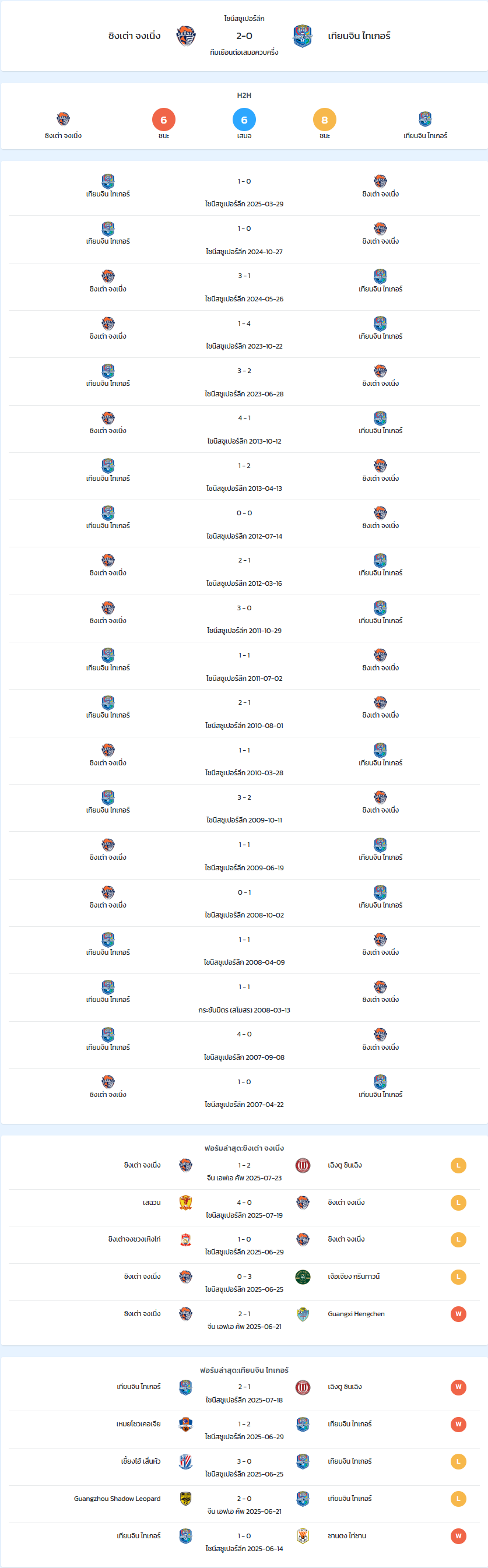Click the Qingdao Zhongneng logo in match header
Screen dimensions: 488x1568
[186, 36]
